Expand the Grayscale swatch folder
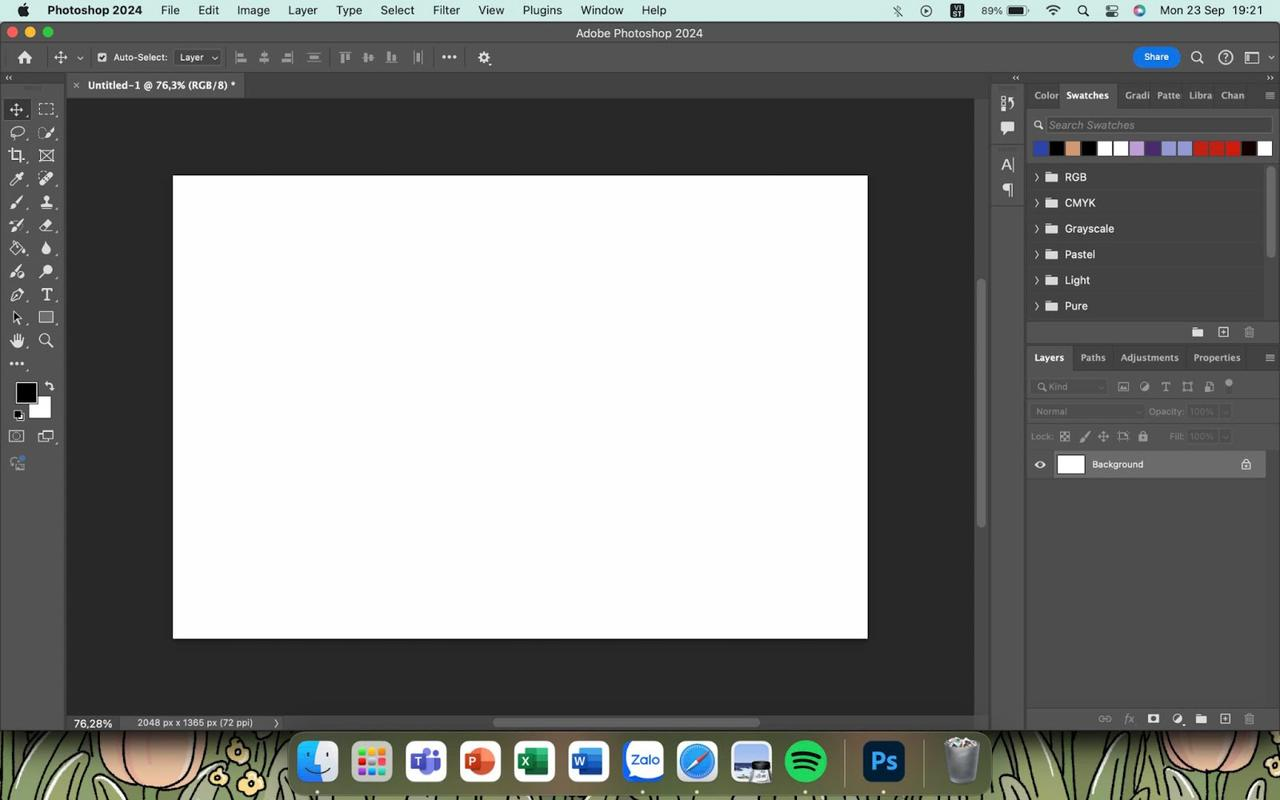Screen dimensions: 1280x800 (x=1037, y=229)
